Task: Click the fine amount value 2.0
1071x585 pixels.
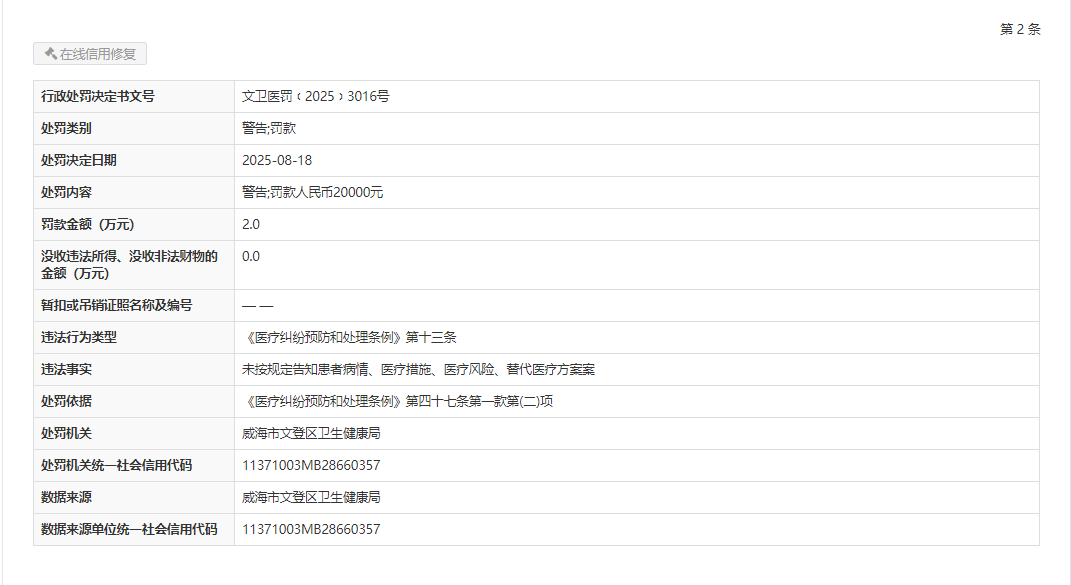Action: (x=251, y=224)
